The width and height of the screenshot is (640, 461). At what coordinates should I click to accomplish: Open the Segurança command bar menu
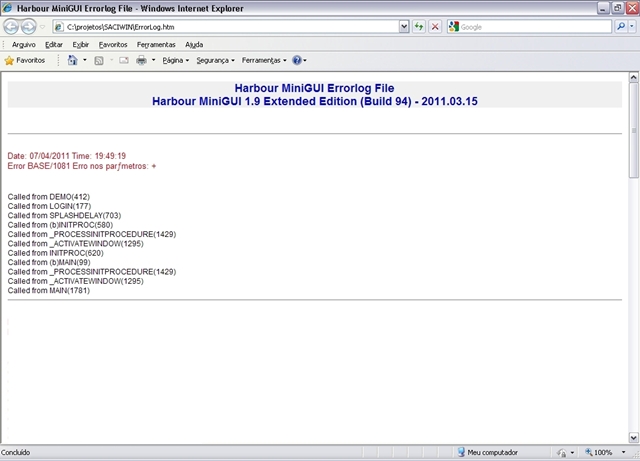216,60
